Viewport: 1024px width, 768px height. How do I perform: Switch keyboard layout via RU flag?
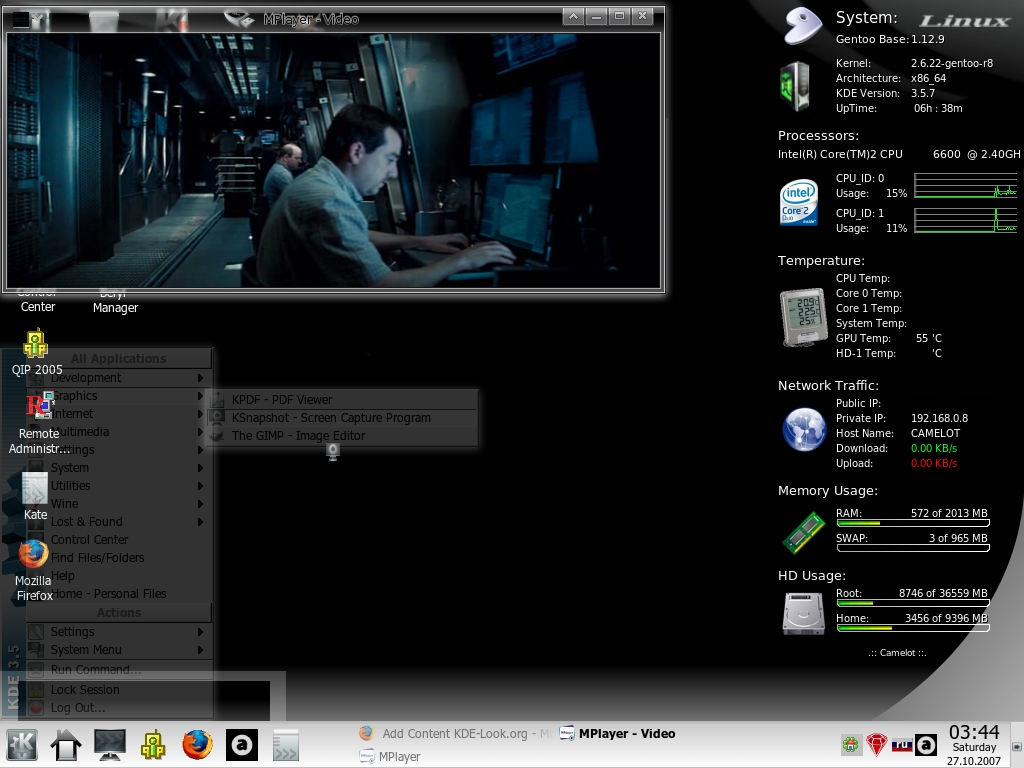(901, 744)
